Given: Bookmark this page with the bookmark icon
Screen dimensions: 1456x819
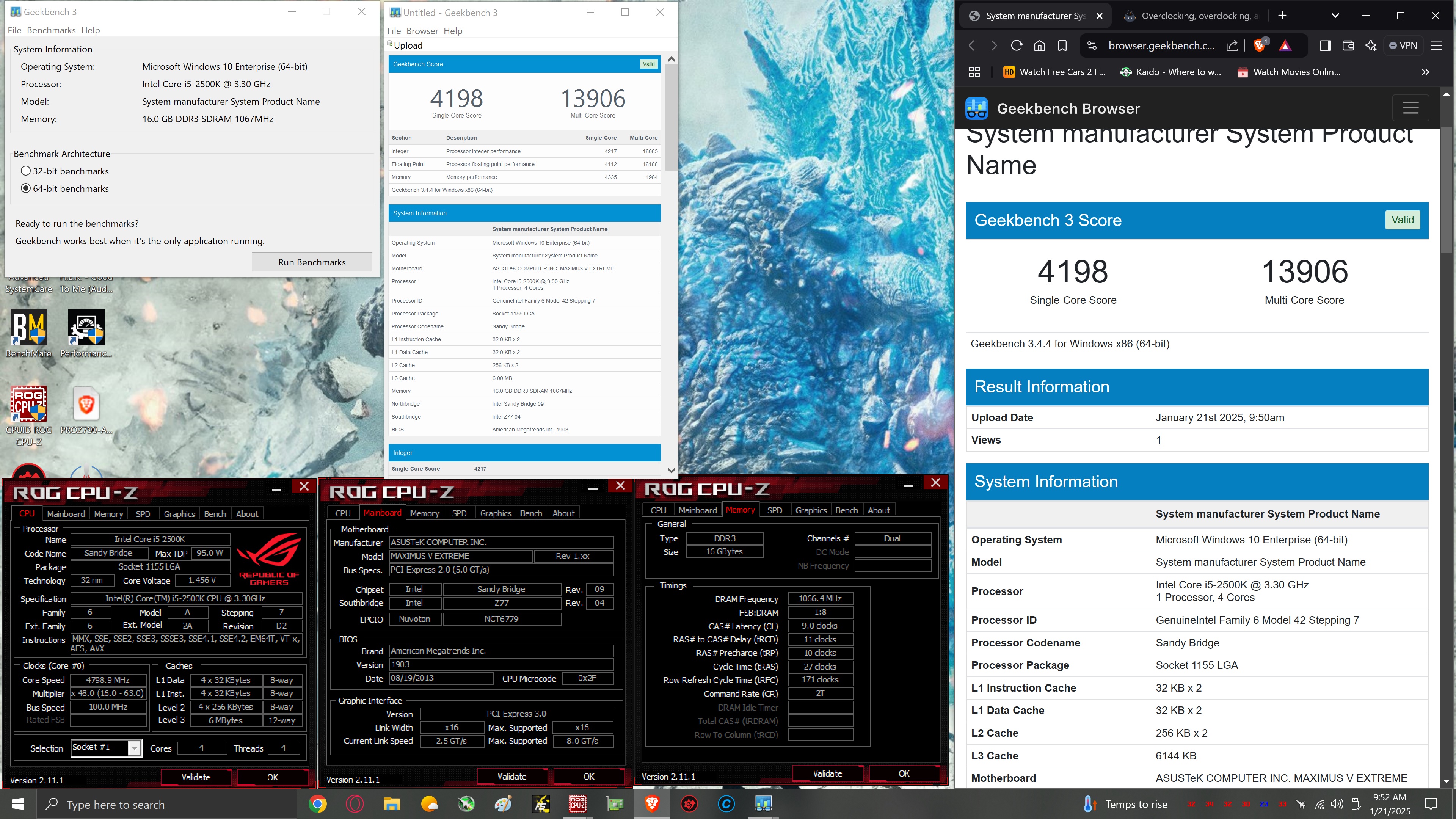Looking at the screenshot, I should click(x=1062, y=46).
